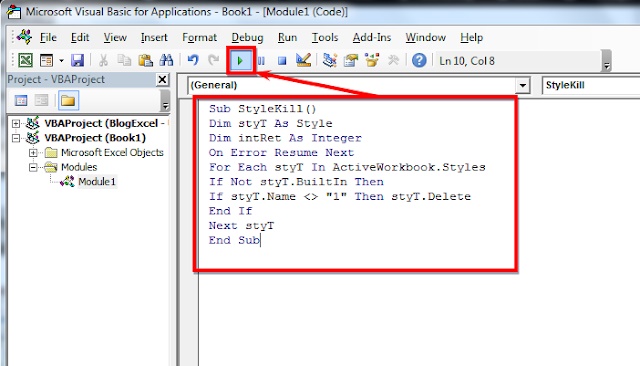Click the 'End If' code line
The width and height of the screenshot is (640, 366).
coord(230,211)
